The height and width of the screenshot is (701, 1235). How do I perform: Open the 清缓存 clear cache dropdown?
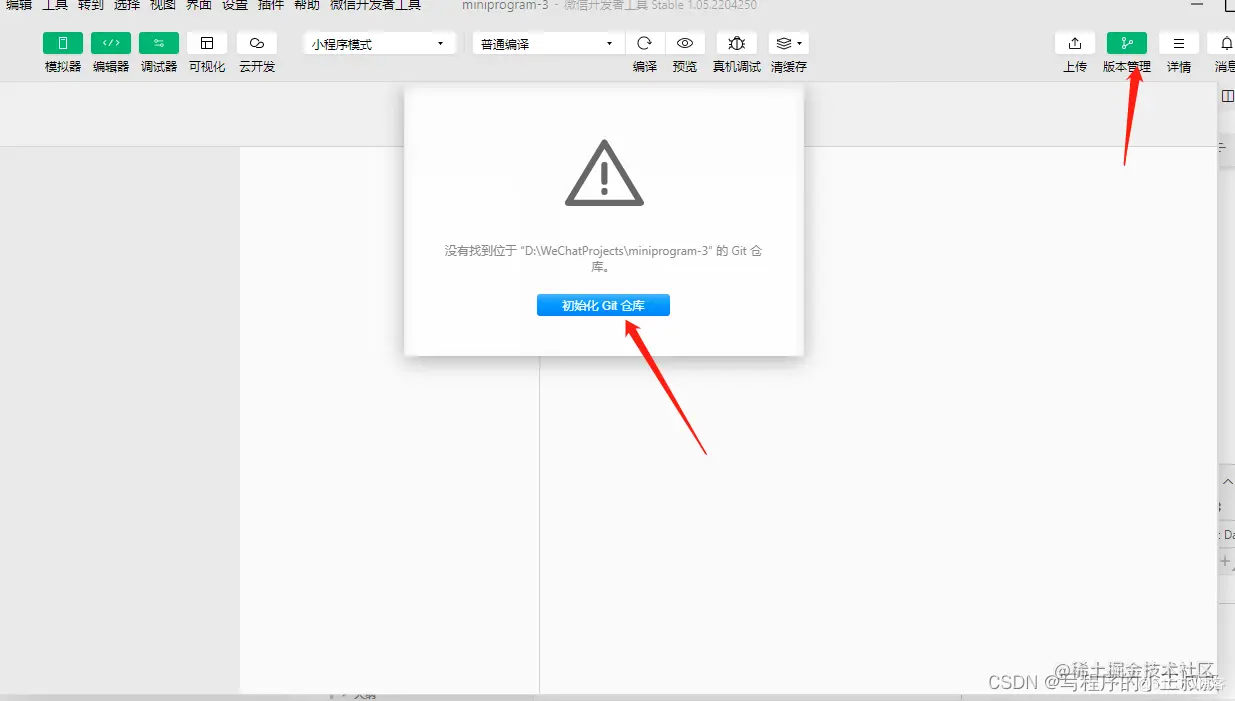789,43
